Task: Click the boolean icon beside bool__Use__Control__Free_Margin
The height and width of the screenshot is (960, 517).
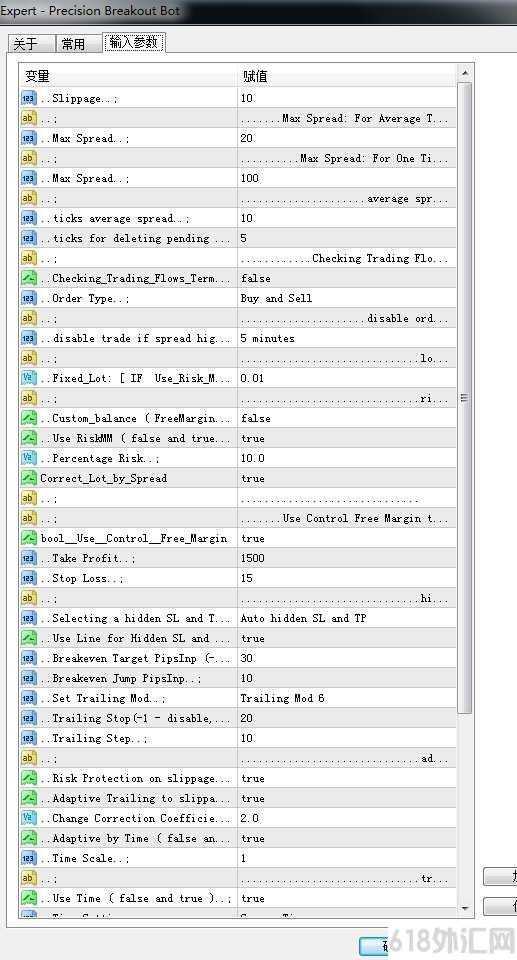Action: tap(29, 538)
